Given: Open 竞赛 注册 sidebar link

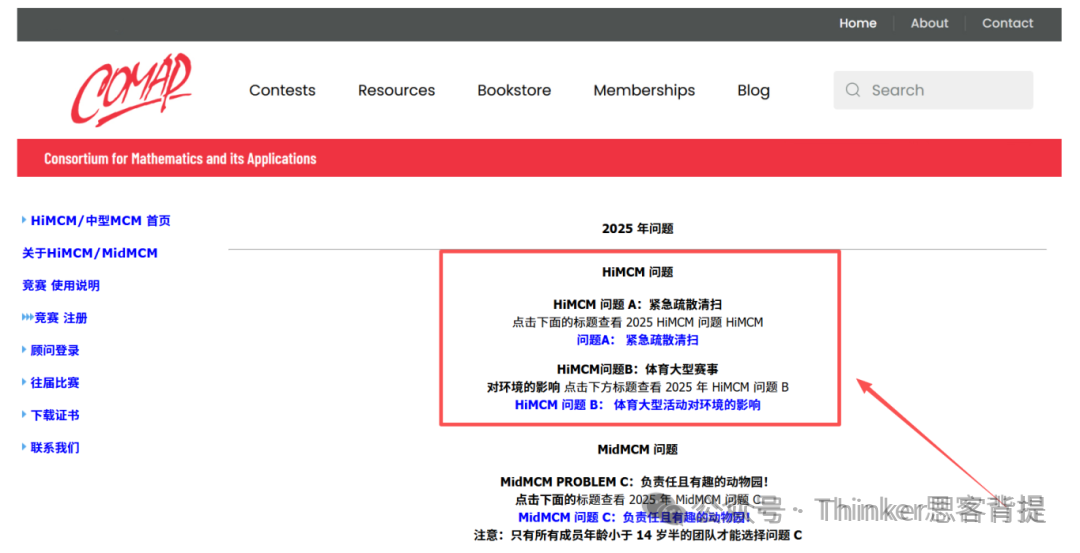Looking at the screenshot, I should pyautogui.click(x=61, y=318).
